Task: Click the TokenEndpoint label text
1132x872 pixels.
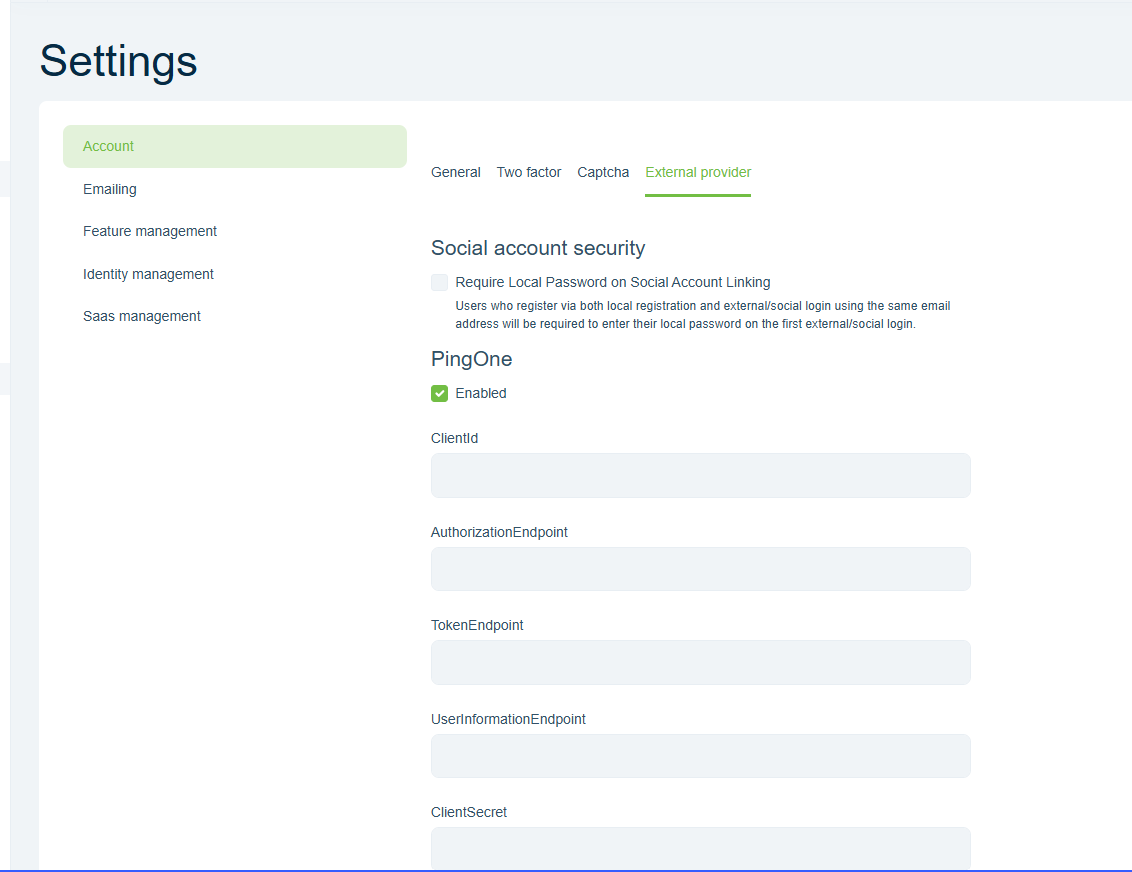Action: coord(476,625)
